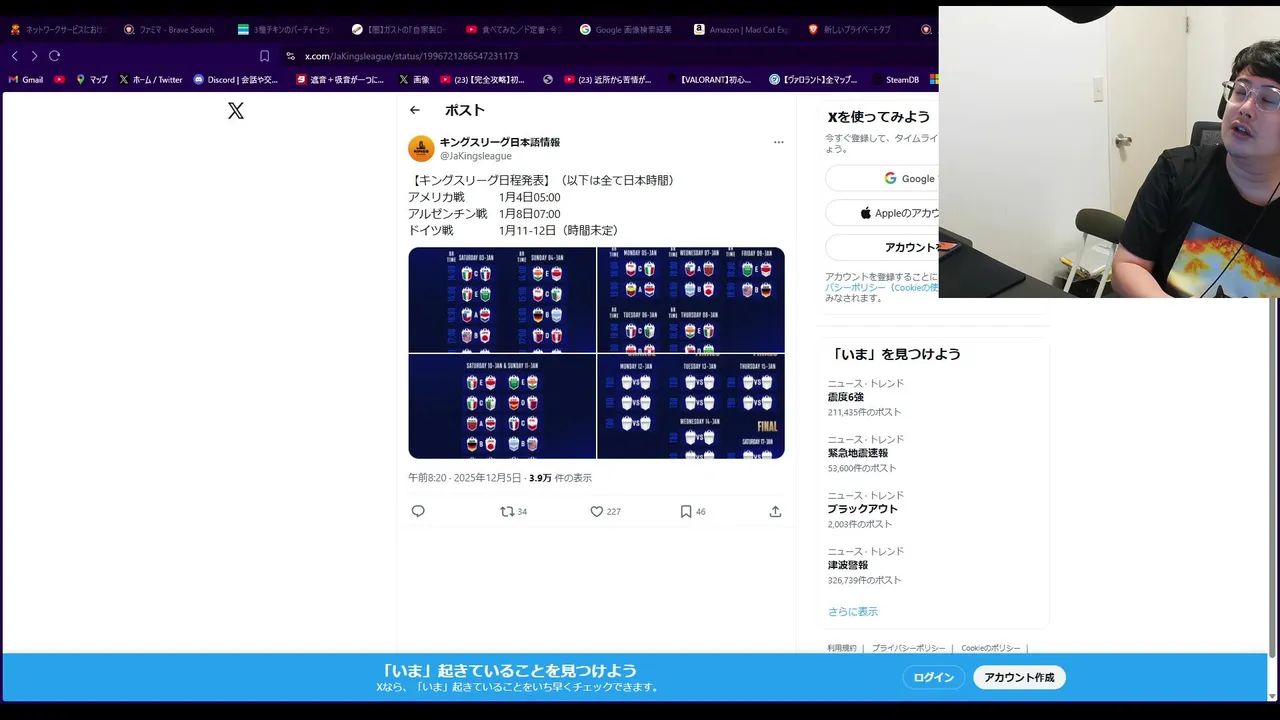Open the Cookieのポリシー footer link
The height and width of the screenshot is (720, 1280).
point(991,648)
